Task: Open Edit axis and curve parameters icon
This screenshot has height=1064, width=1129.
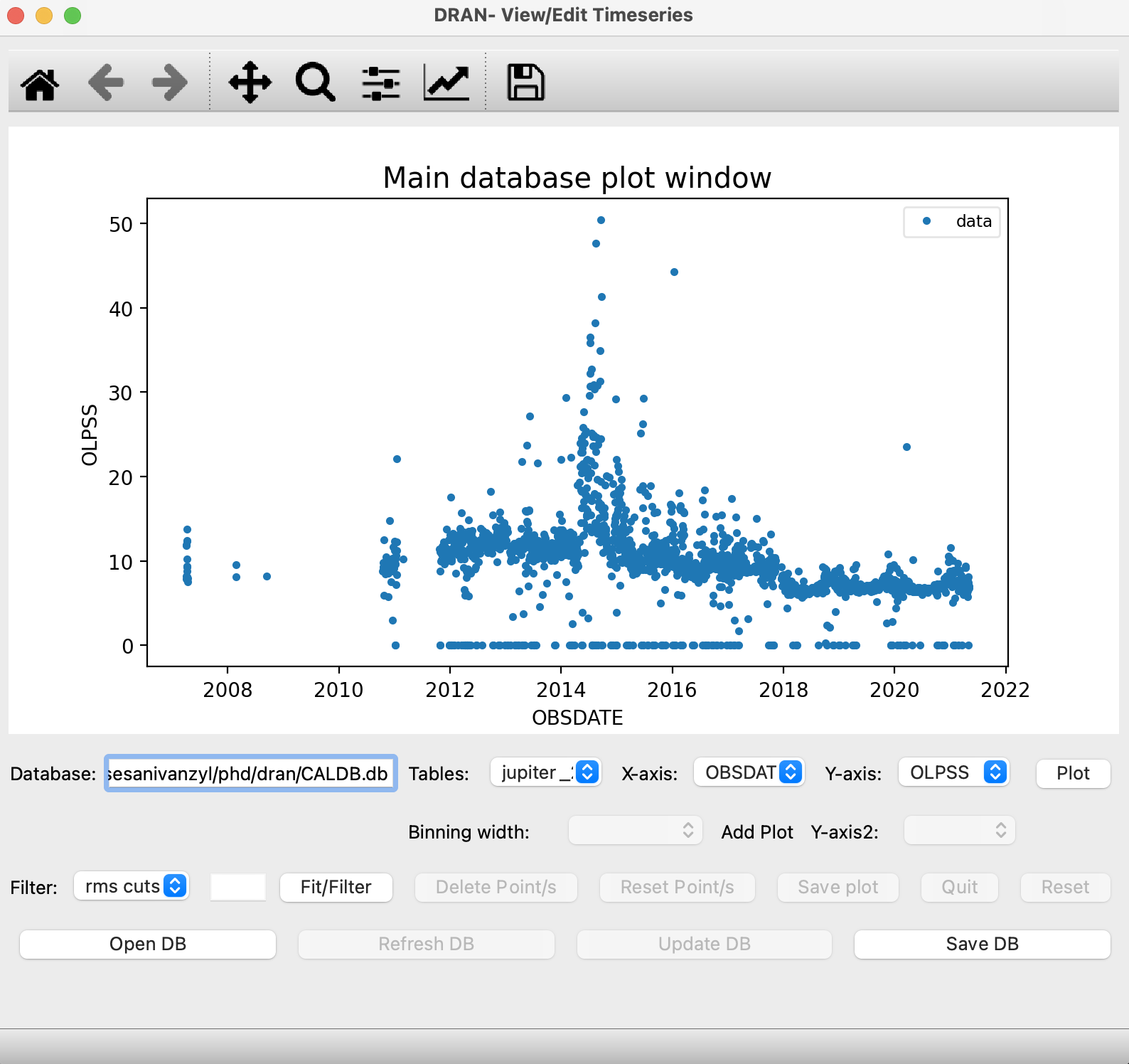Action: click(x=446, y=83)
